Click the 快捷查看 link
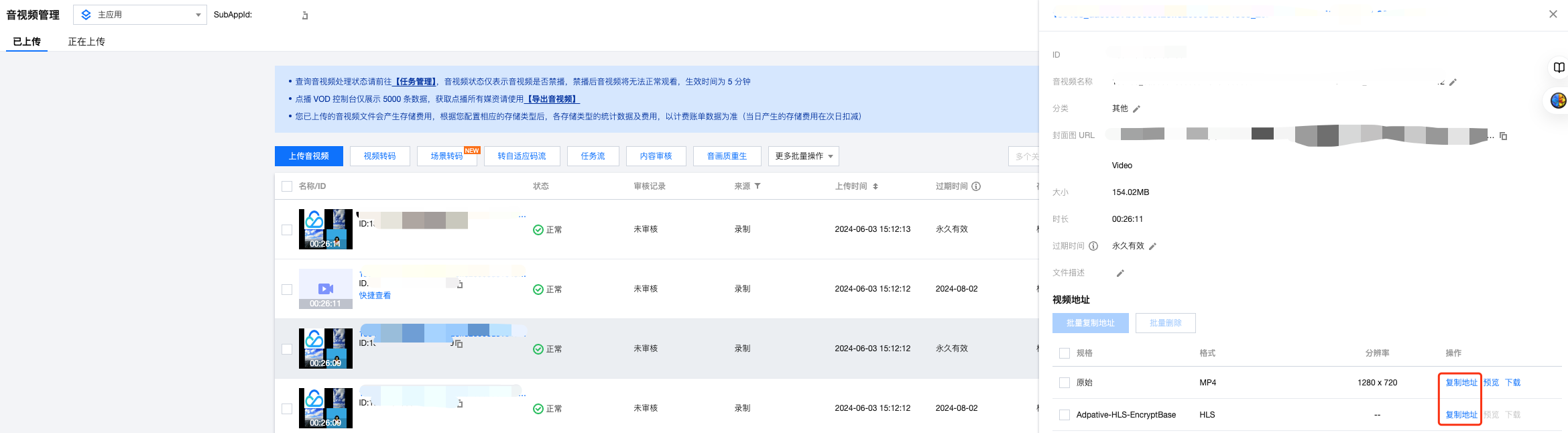 (375, 296)
